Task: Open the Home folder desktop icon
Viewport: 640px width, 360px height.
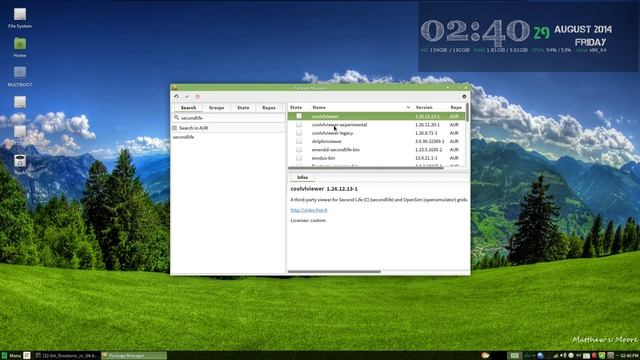Action: pos(20,47)
